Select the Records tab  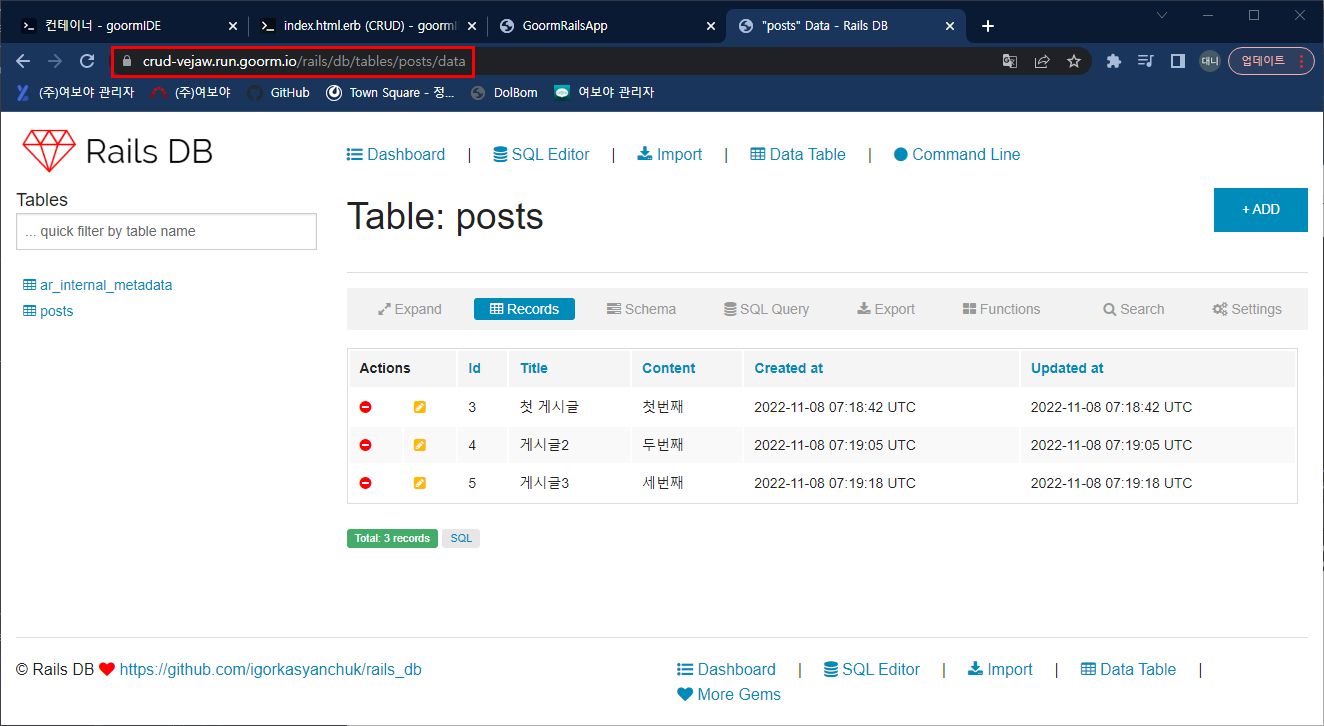point(524,309)
